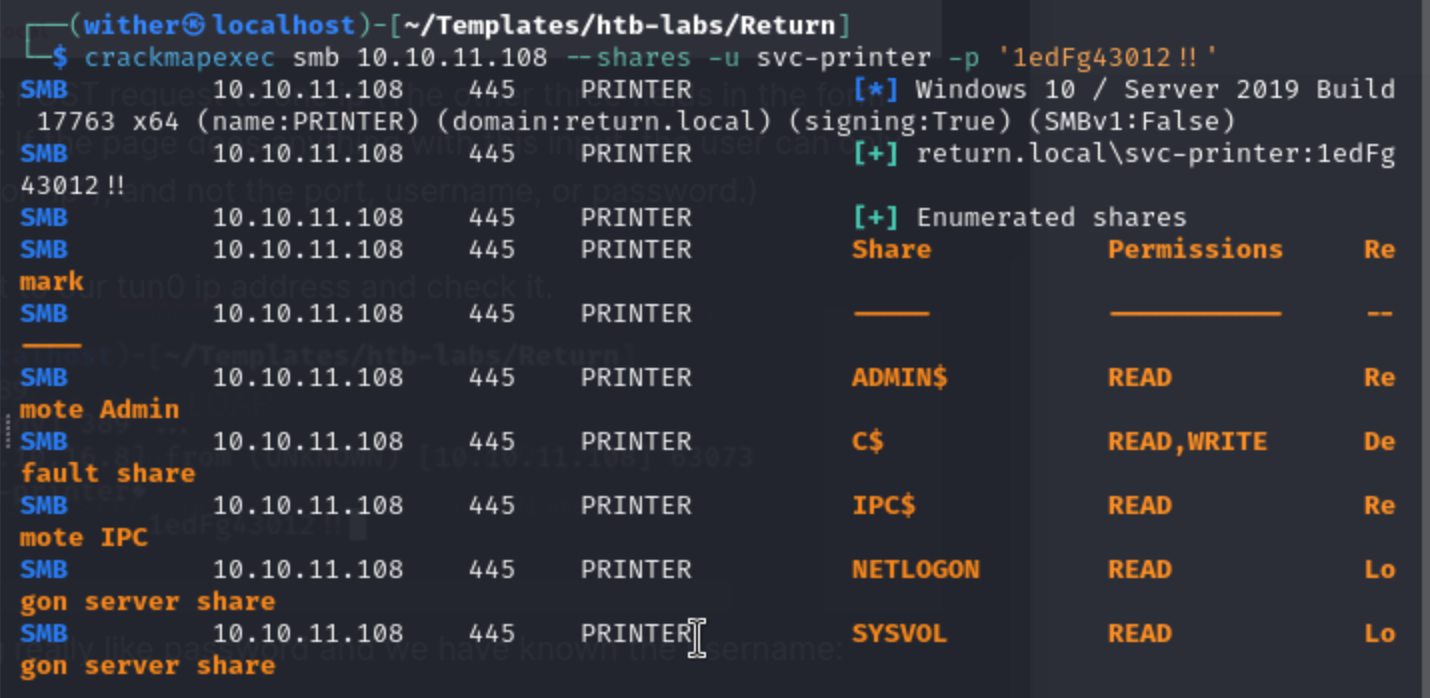The height and width of the screenshot is (698, 1430).
Task: Click the Share column header
Action: click(891, 249)
